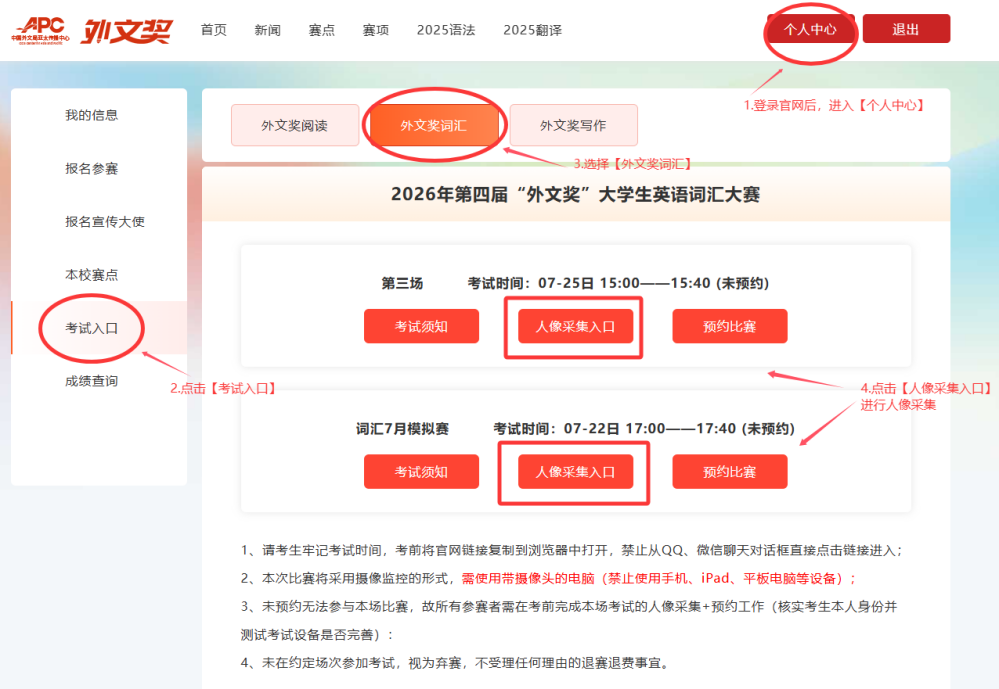Go to the 赛项 page
This screenshot has height=689, width=999.
pyautogui.click(x=376, y=30)
